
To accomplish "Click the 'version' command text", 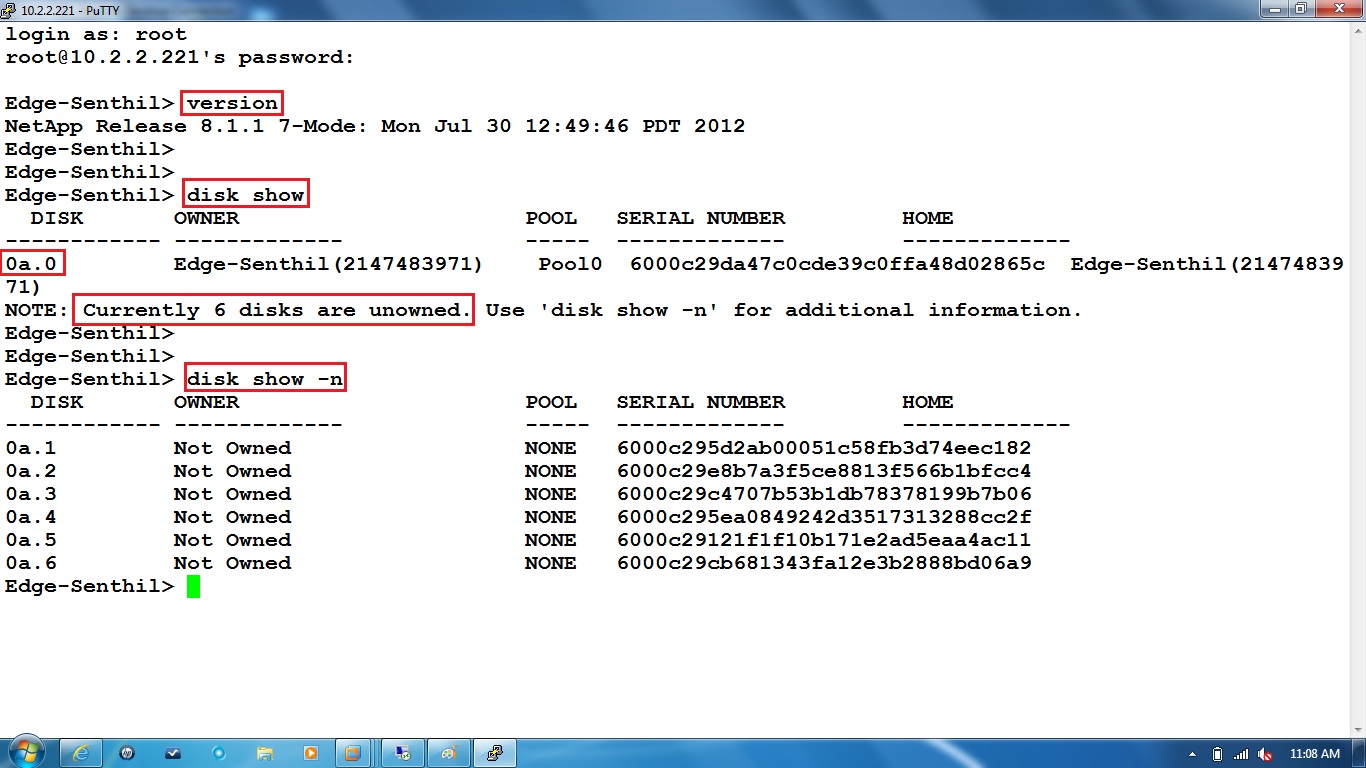I will point(232,103).
